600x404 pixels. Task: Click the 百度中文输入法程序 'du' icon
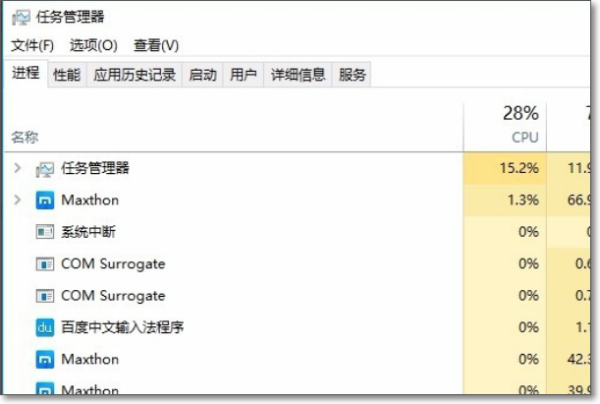click(45, 328)
